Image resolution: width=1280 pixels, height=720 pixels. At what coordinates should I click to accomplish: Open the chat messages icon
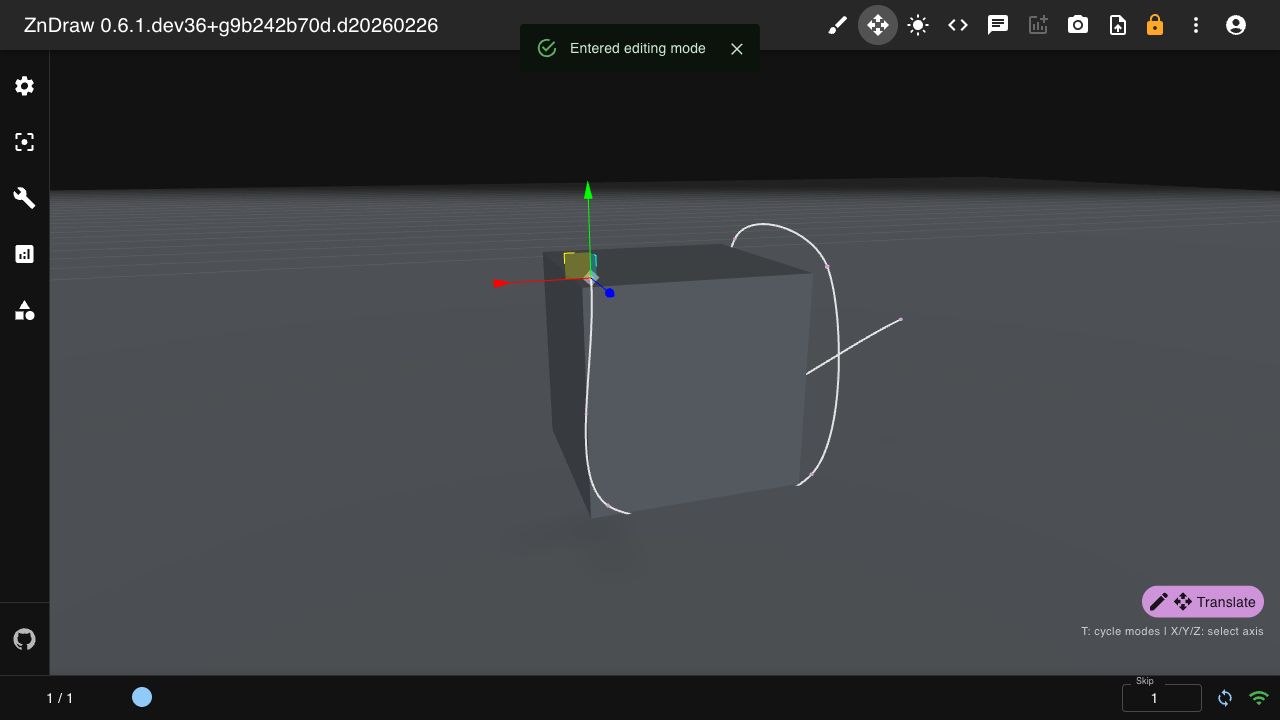point(998,25)
